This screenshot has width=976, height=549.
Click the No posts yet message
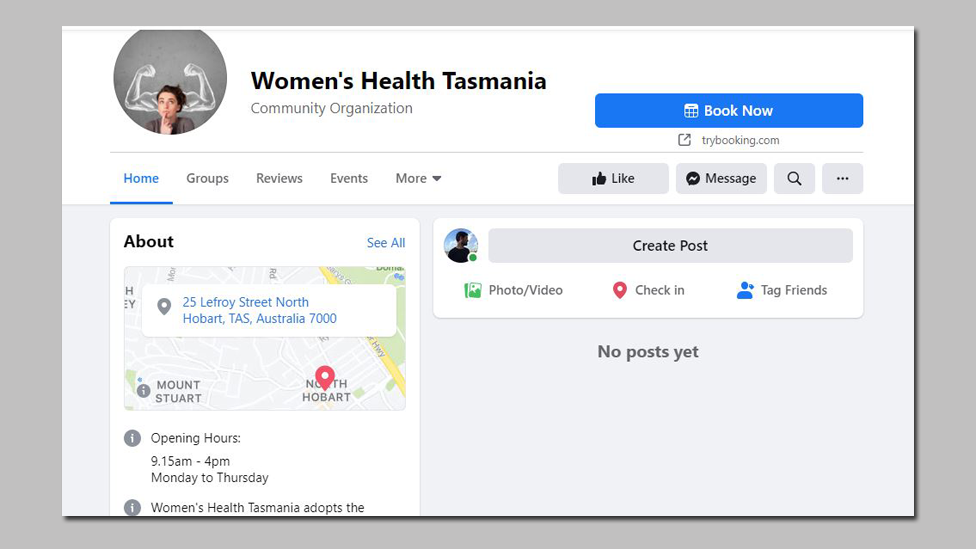[x=648, y=352]
